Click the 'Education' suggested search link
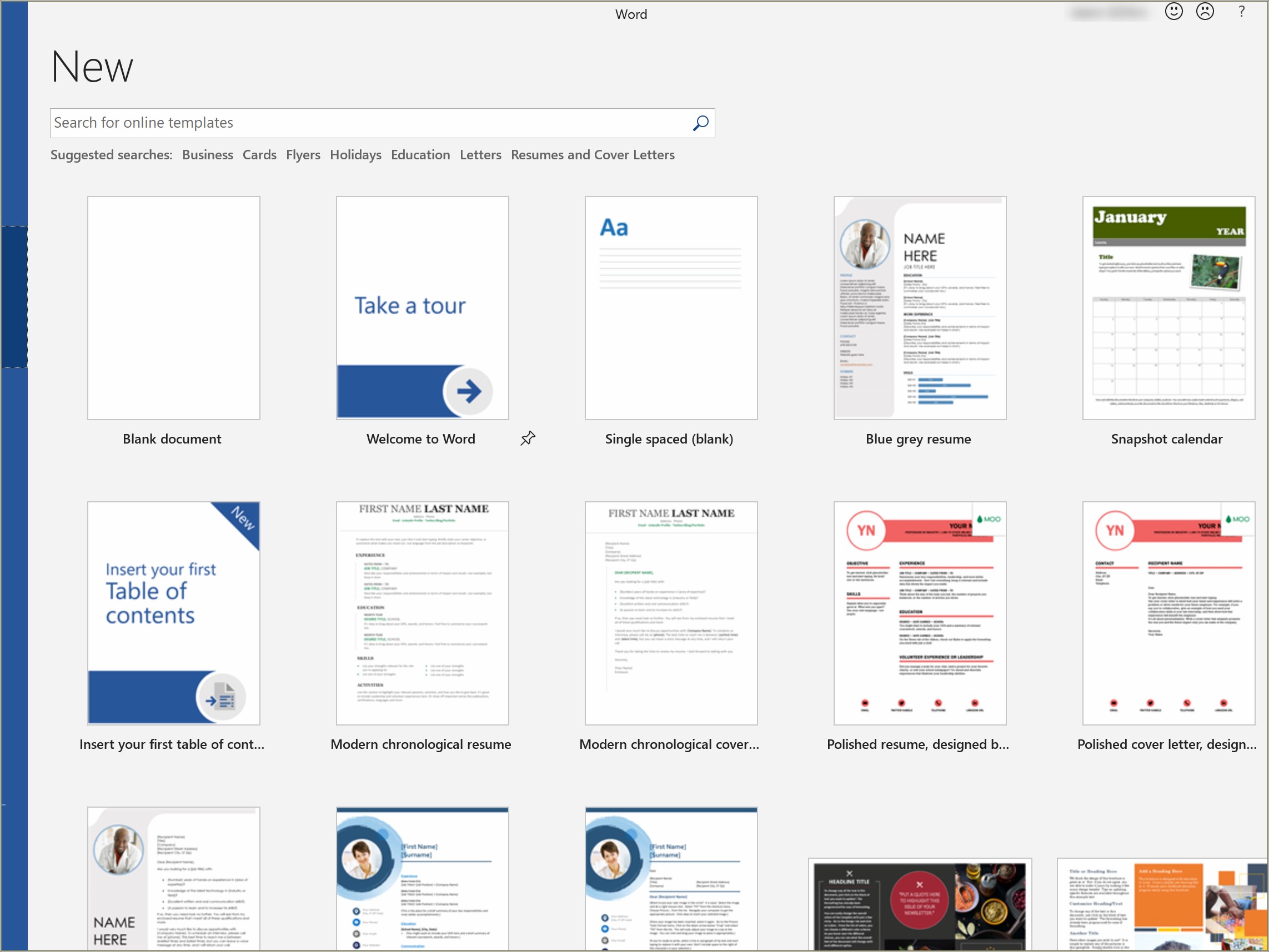The height and width of the screenshot is (952, 1269). point(420,154)
